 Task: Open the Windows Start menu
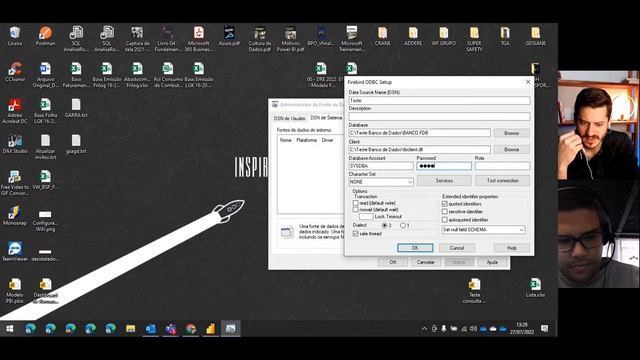[x=10, y=329]
